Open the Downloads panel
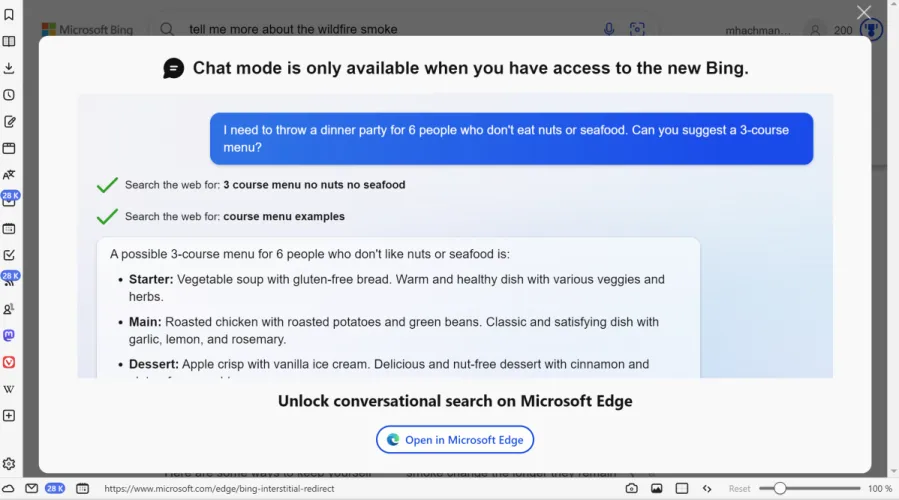The height and width of the screenshot is (500, 899). pos(9,68)
